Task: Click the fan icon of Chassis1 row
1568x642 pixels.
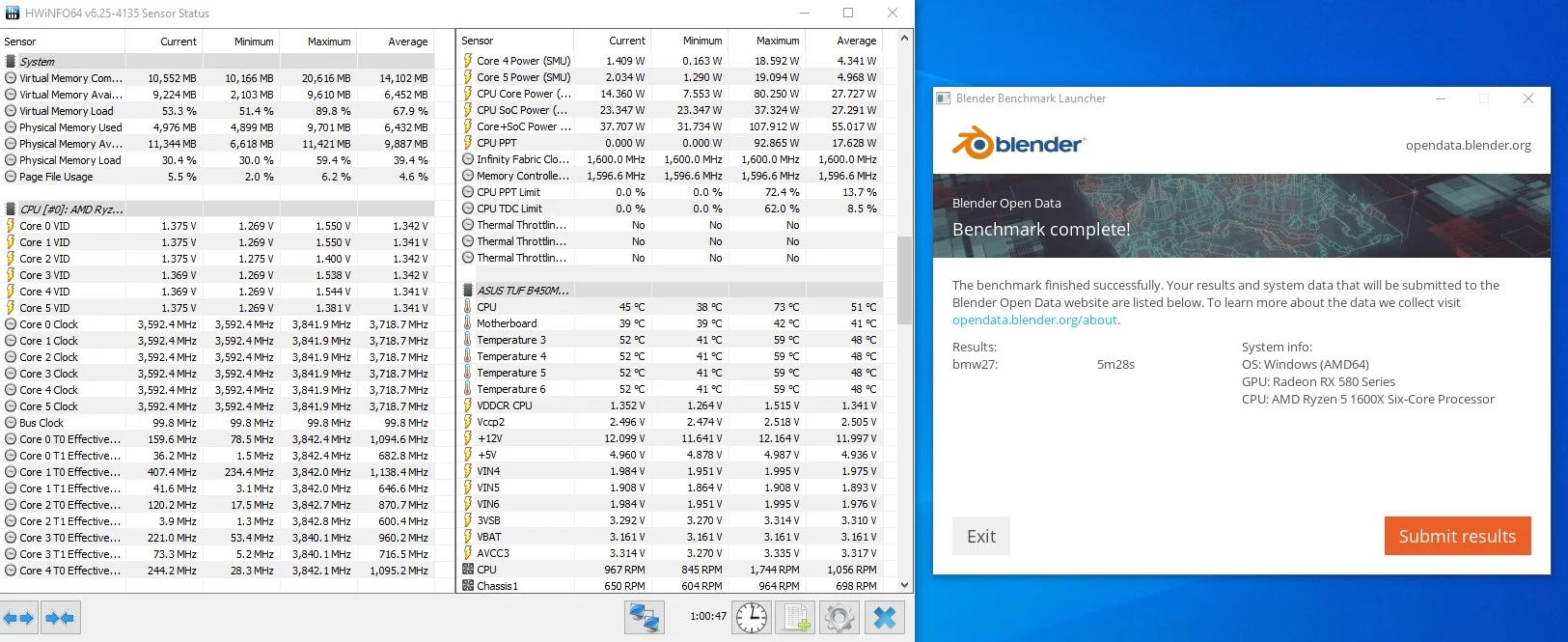Action: pos(468,586)
